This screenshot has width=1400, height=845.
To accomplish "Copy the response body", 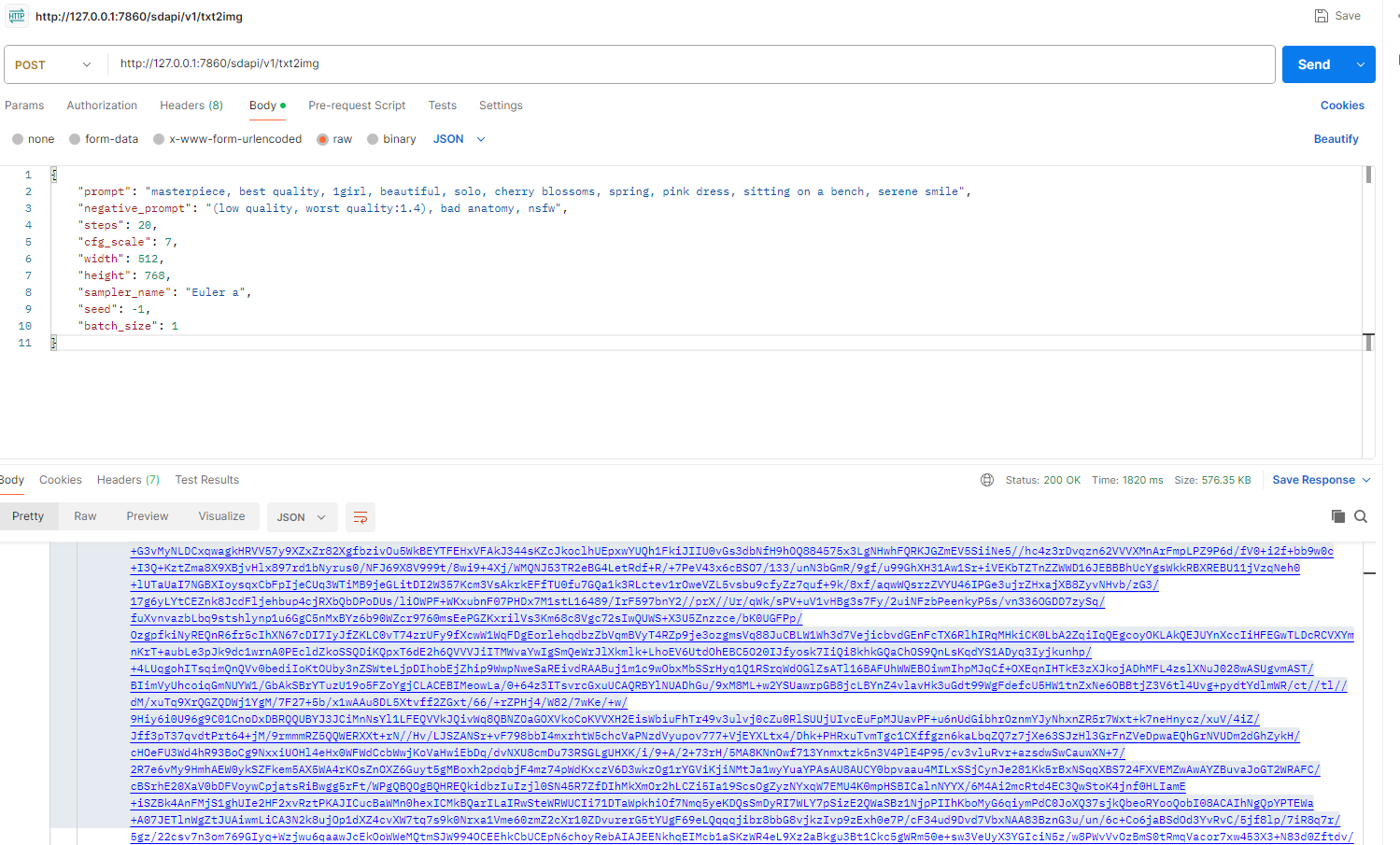I will (1339, 515).
